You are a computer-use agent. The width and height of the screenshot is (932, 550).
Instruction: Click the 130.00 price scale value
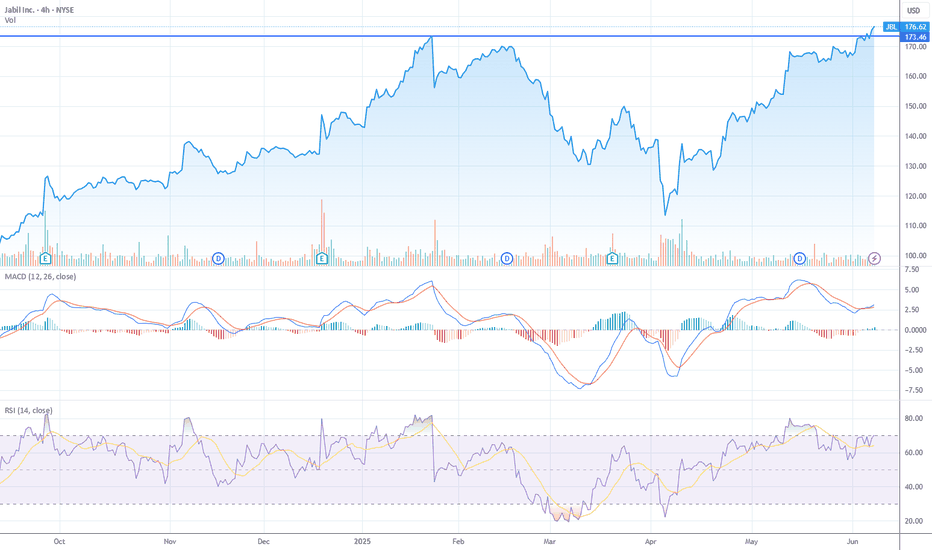[915, 166]
